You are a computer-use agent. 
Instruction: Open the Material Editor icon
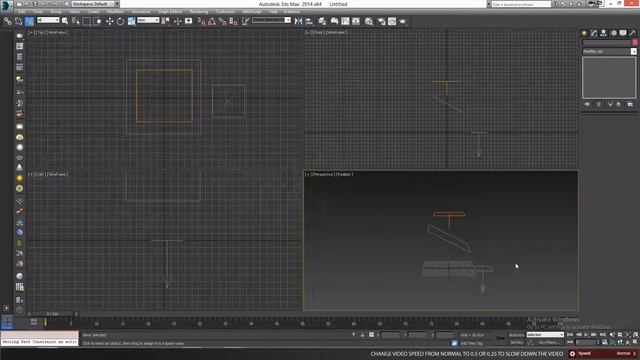[x=369, y=21]
